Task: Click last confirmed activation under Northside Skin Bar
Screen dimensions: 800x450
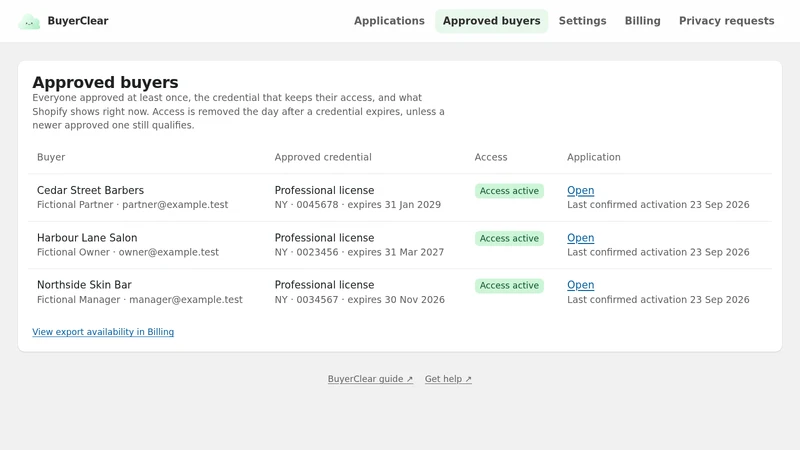Action: point(658,299)
